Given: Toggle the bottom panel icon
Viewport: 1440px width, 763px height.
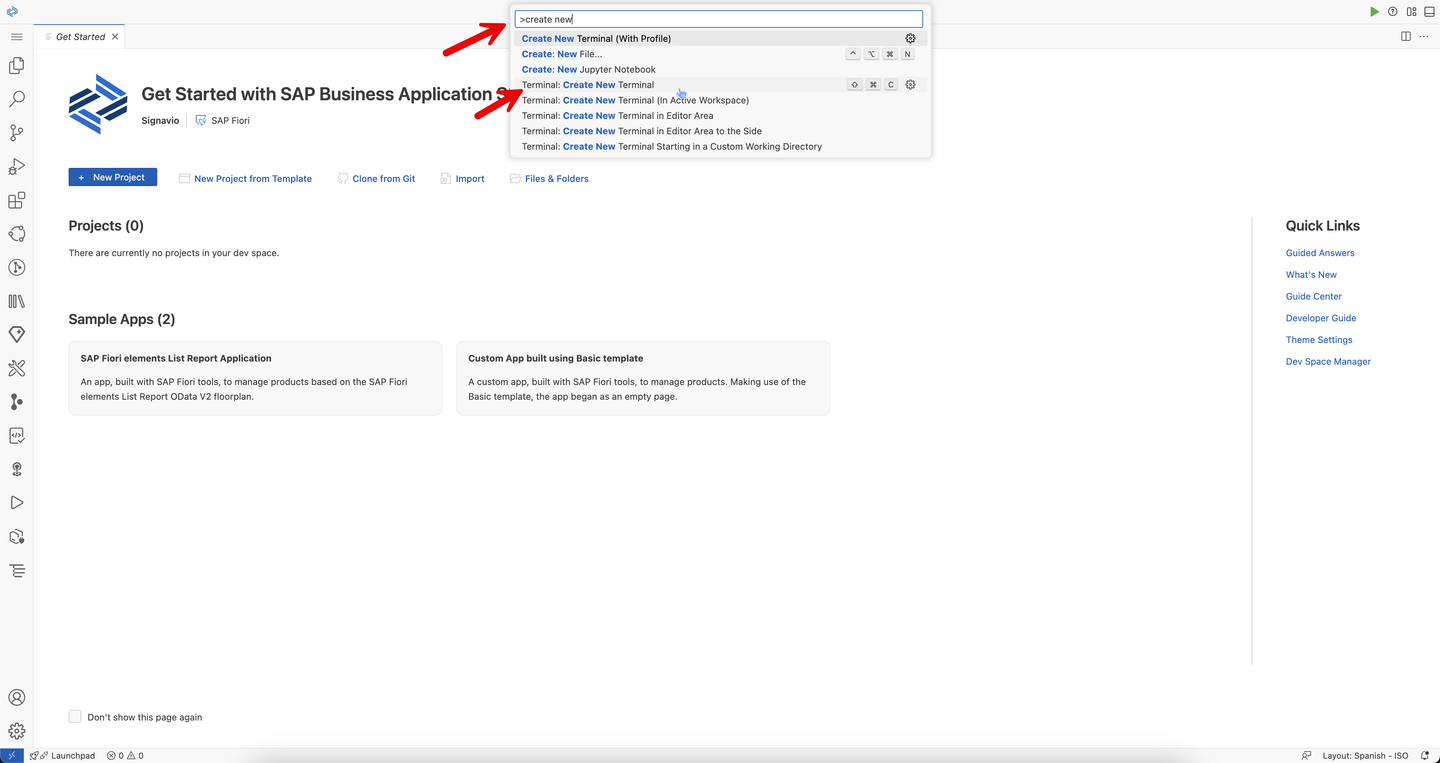Looking at the screenshot, I should click(x=1429, y=12).
